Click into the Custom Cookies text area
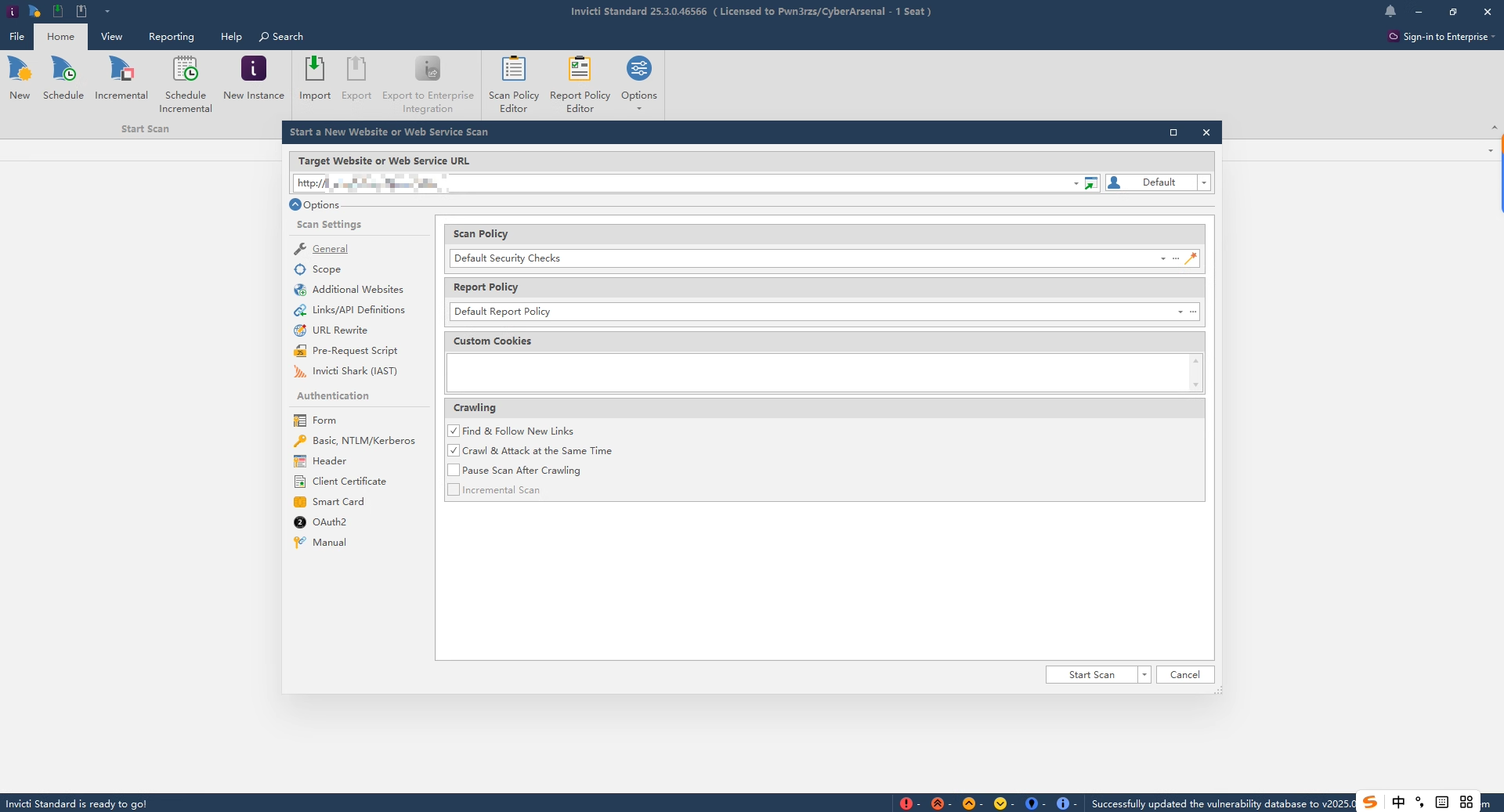The image size is (1504, 812). tap(818, 373)
